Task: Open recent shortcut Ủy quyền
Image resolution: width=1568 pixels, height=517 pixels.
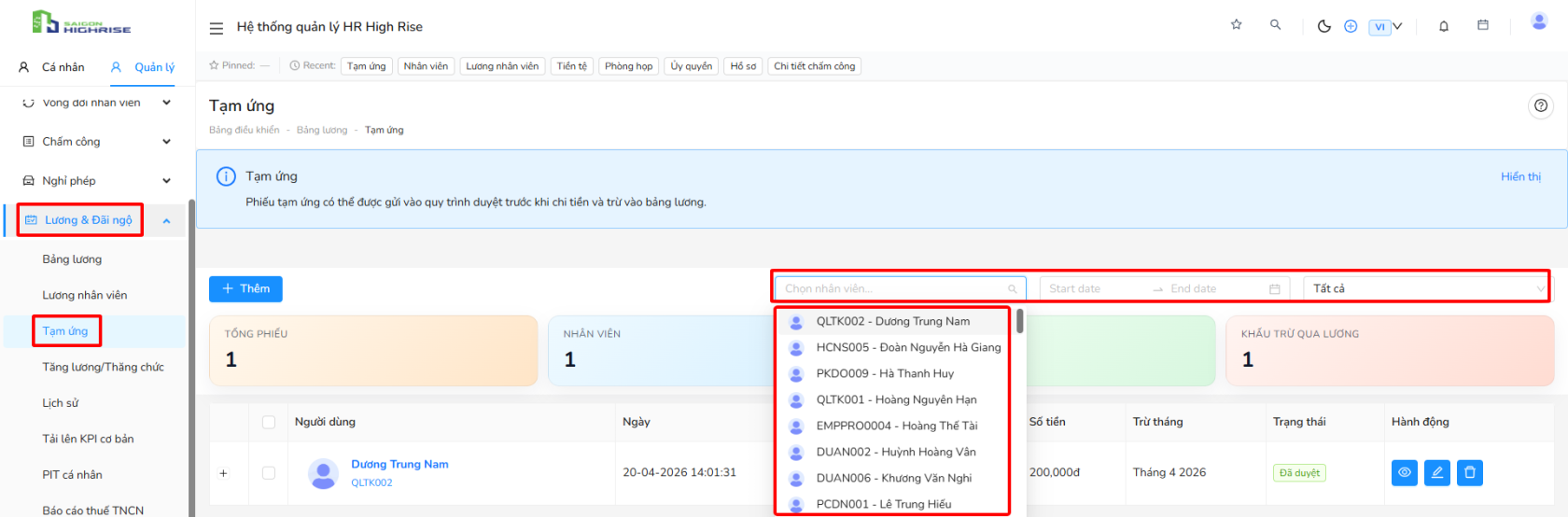Action: 692,66
